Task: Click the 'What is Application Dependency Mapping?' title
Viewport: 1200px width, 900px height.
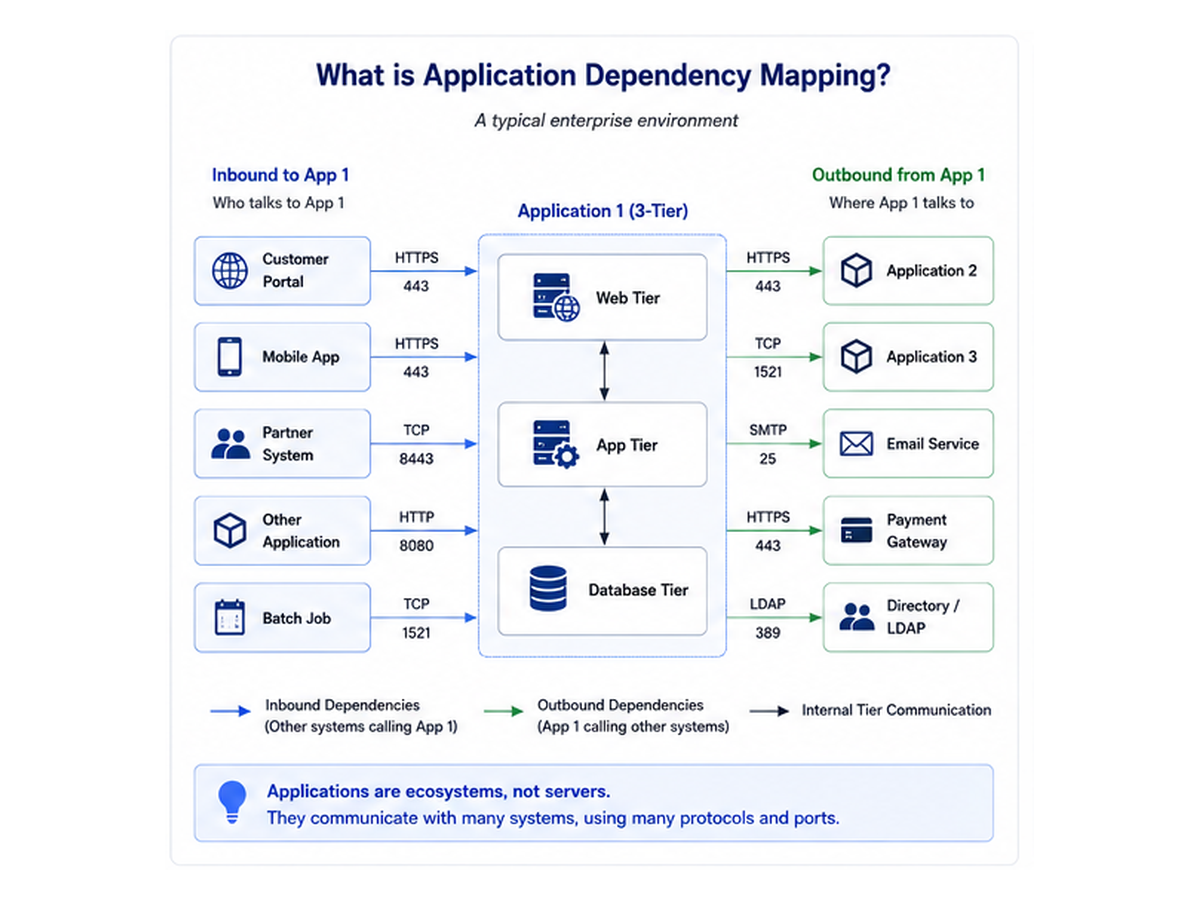Action: 602,76
